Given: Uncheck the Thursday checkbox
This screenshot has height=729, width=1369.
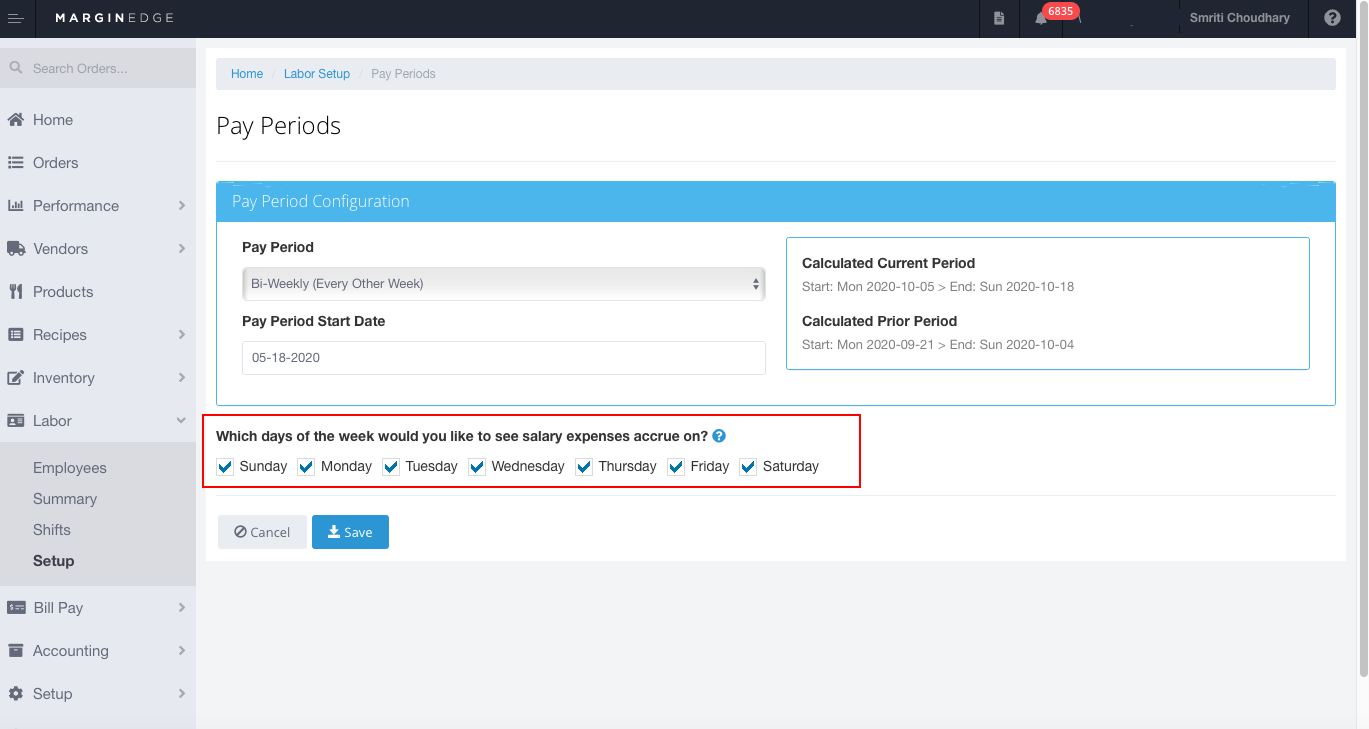Looking at the screenshot, I should (x=584, y=467).
